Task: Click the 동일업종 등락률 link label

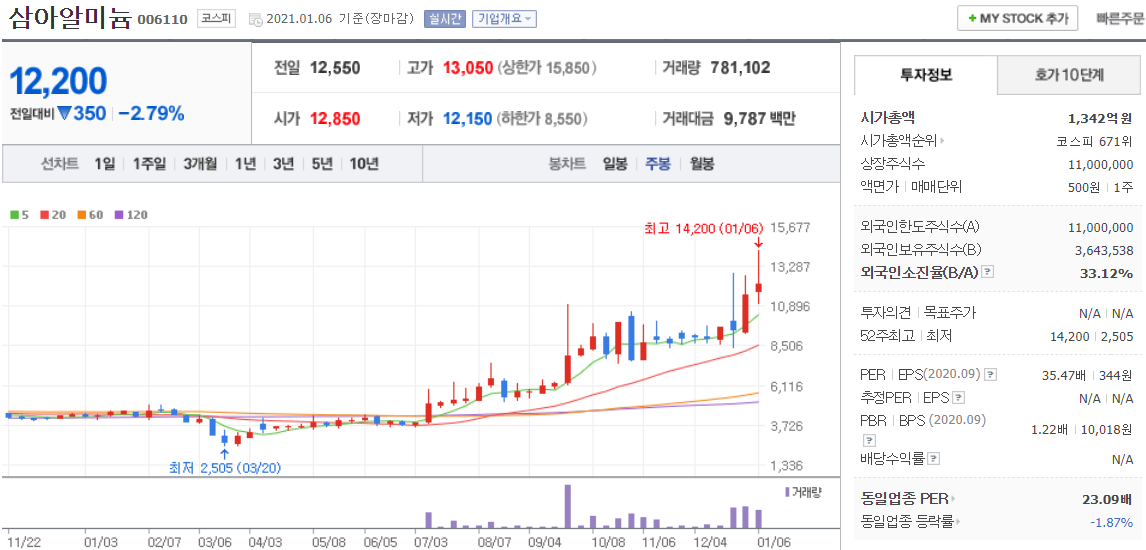Action: (908, 522)
